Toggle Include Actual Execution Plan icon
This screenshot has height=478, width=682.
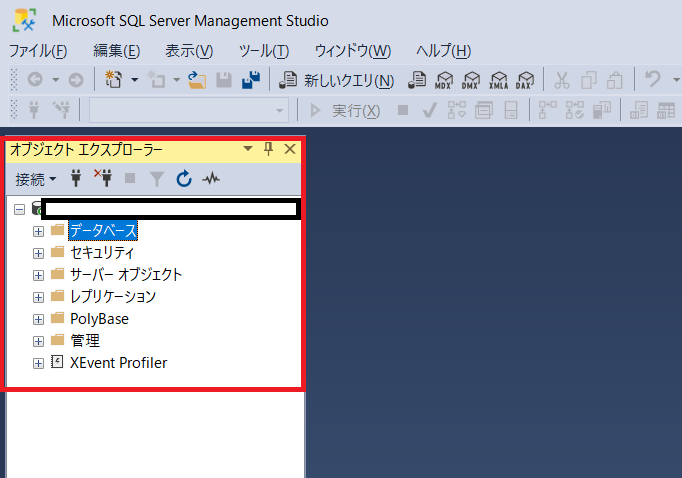[548, 110]
